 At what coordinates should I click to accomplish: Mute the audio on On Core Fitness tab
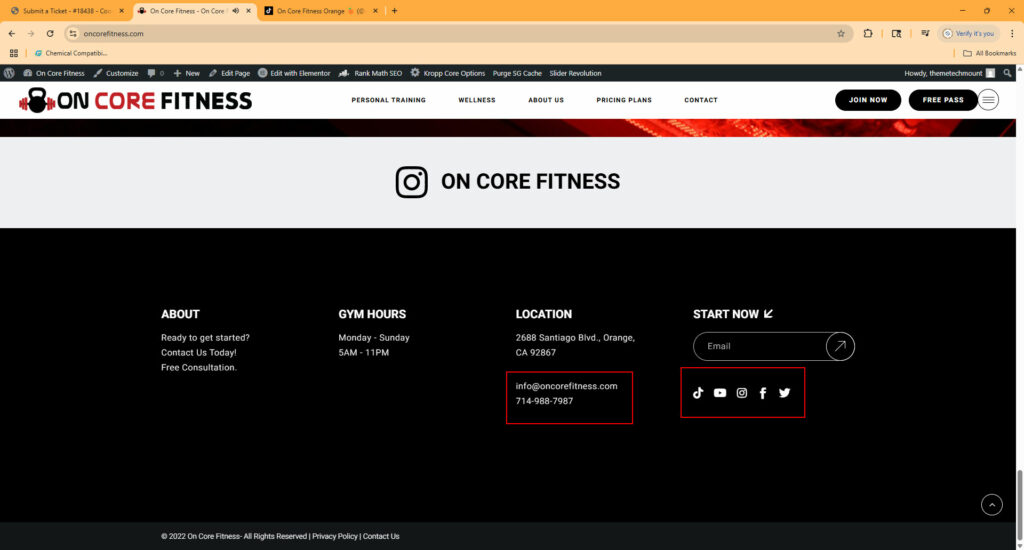click(236, 10)
